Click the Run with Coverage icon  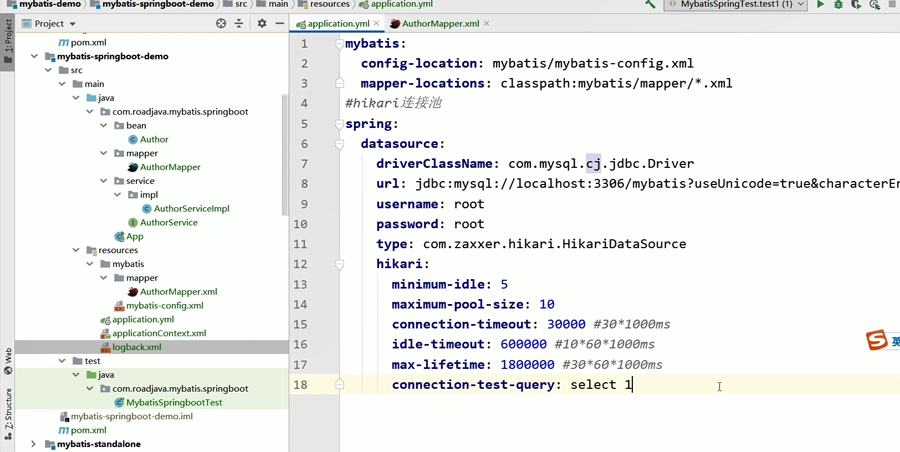[856, 4]
